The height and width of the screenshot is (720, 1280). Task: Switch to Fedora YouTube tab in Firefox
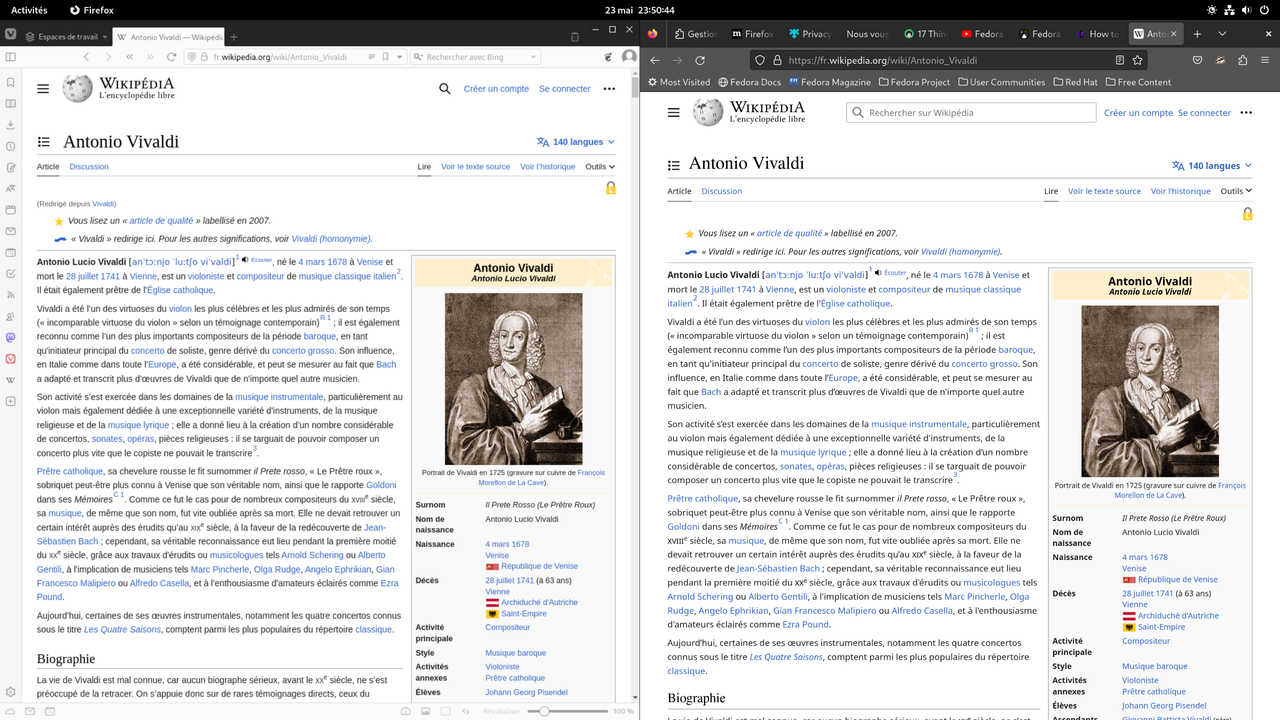coord(983,34)
